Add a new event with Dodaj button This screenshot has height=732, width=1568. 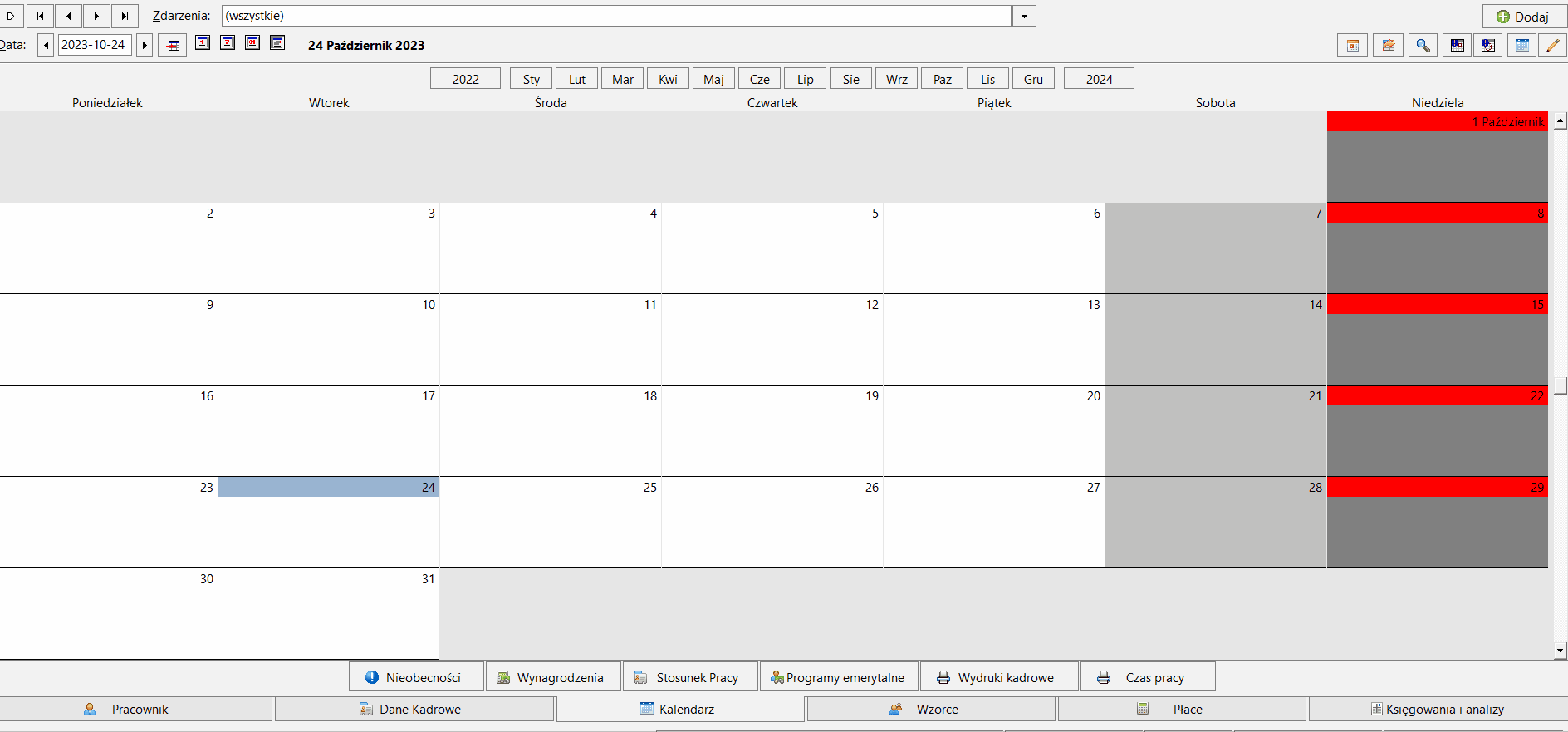coord(1523,17)
